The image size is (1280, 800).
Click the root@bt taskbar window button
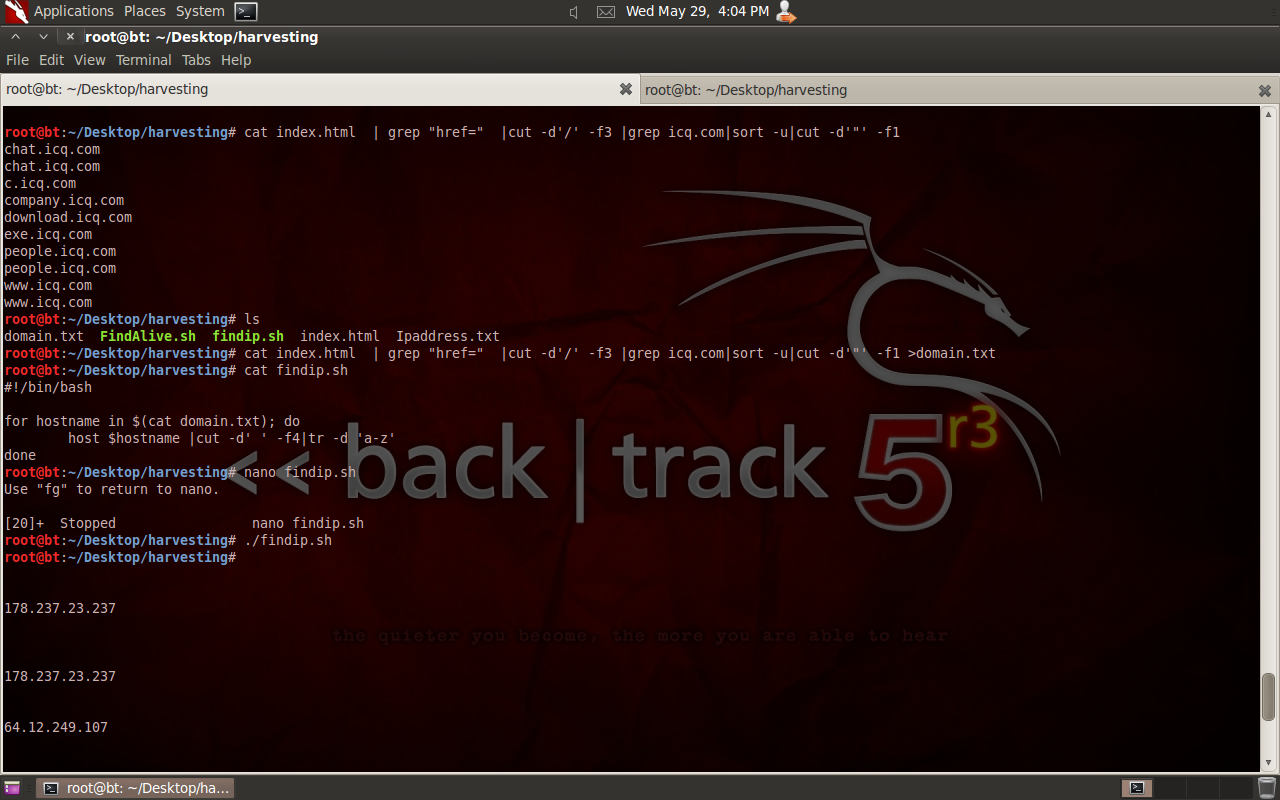[x=136, y=788]
